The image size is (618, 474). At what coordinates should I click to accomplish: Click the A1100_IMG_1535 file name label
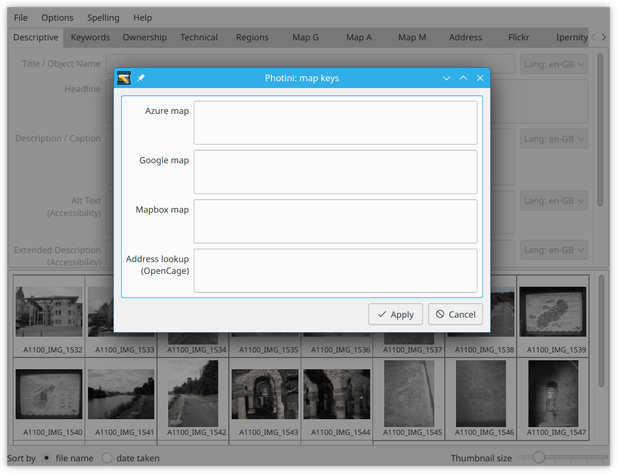[268, 350]
